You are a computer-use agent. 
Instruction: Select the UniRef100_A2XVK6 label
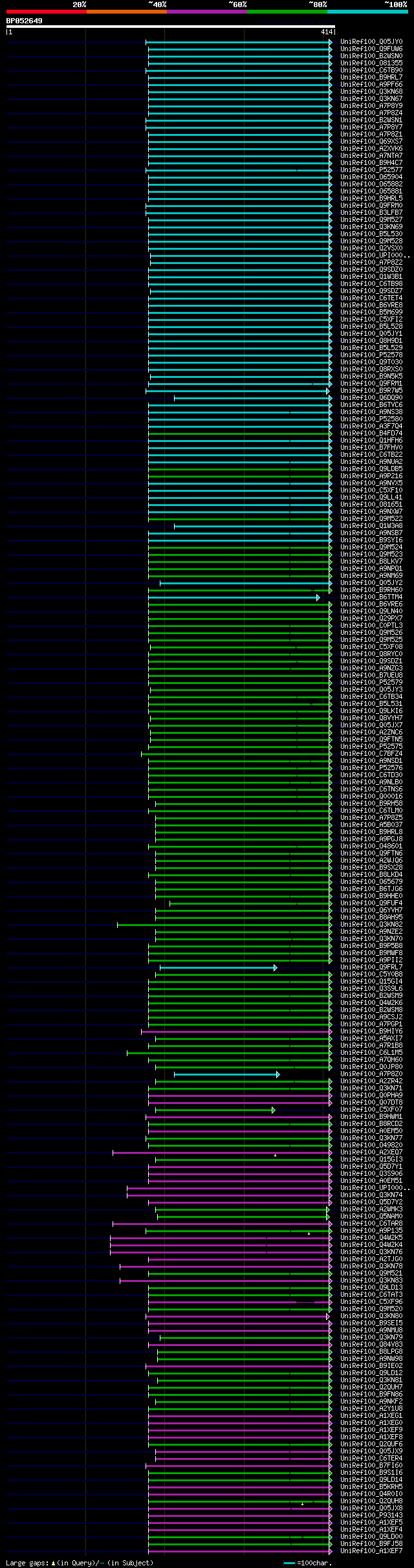click(x=371, y=148)
